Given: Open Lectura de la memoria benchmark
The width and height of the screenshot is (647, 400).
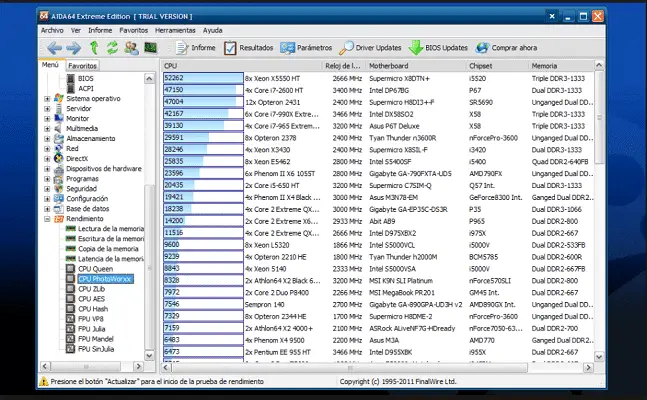Looking at the screenshot, I should click(x=111, y=229).
